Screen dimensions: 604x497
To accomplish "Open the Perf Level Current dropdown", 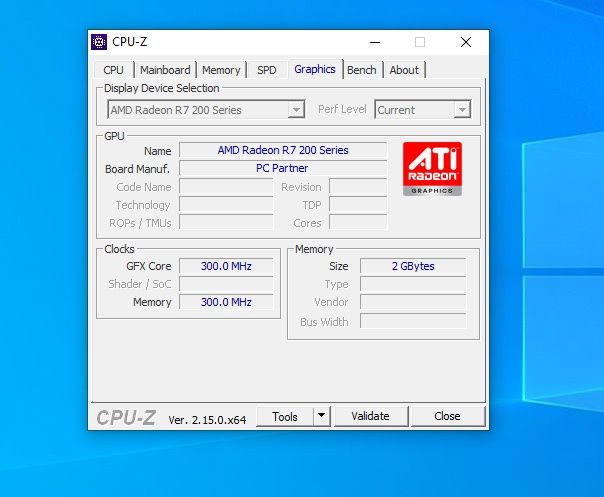I will 462,110.
